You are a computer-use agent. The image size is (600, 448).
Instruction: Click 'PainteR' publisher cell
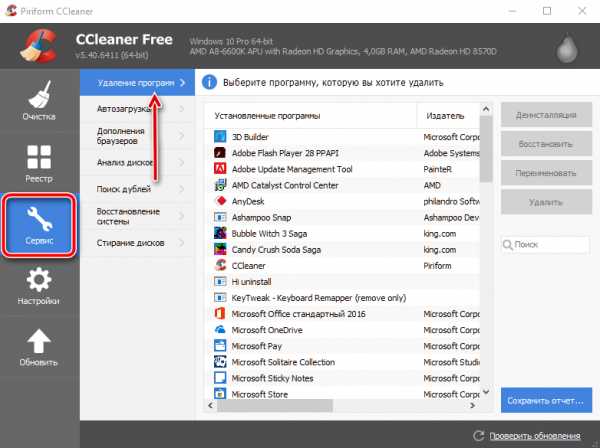(x=437, y=169)
